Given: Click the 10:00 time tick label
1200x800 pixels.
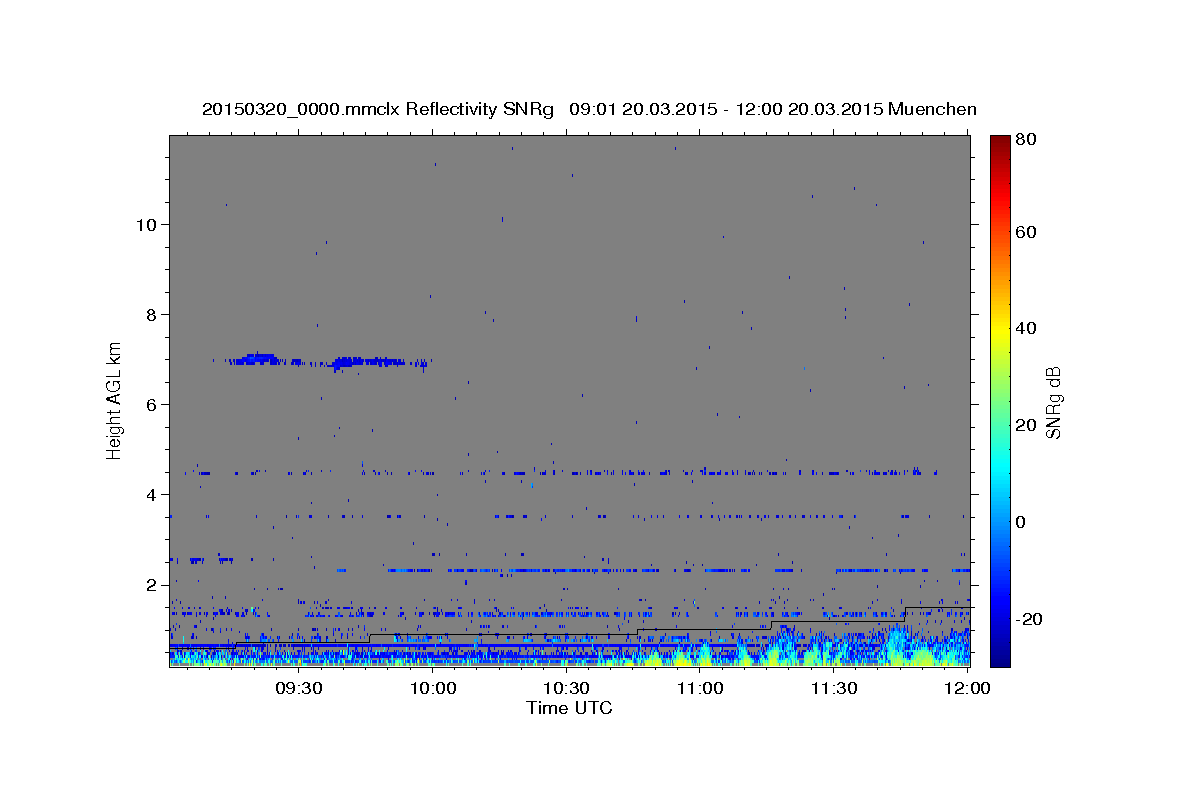Looking at the screenshot, I should tap(433, 688).
